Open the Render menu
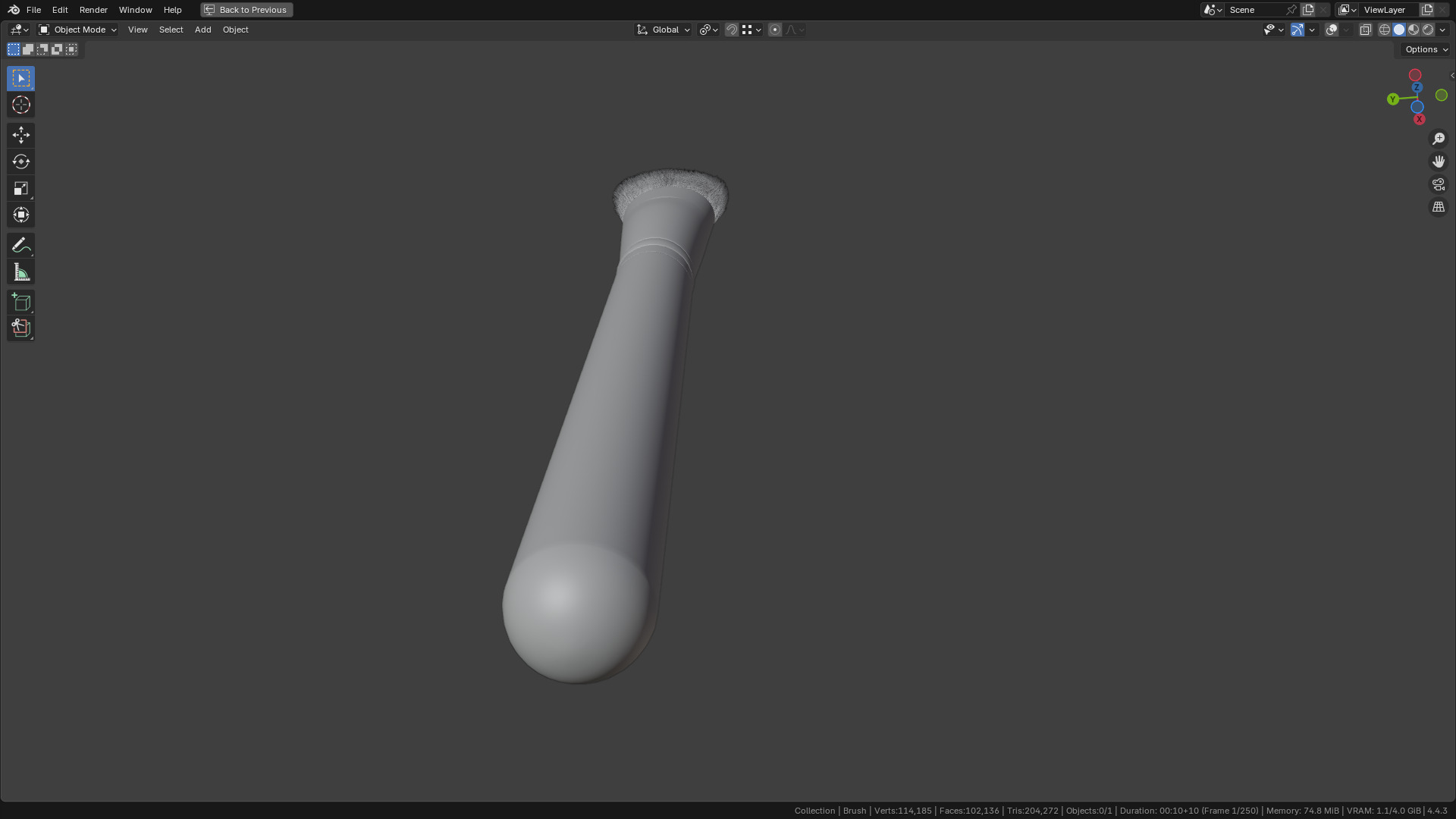 (93, 10)
